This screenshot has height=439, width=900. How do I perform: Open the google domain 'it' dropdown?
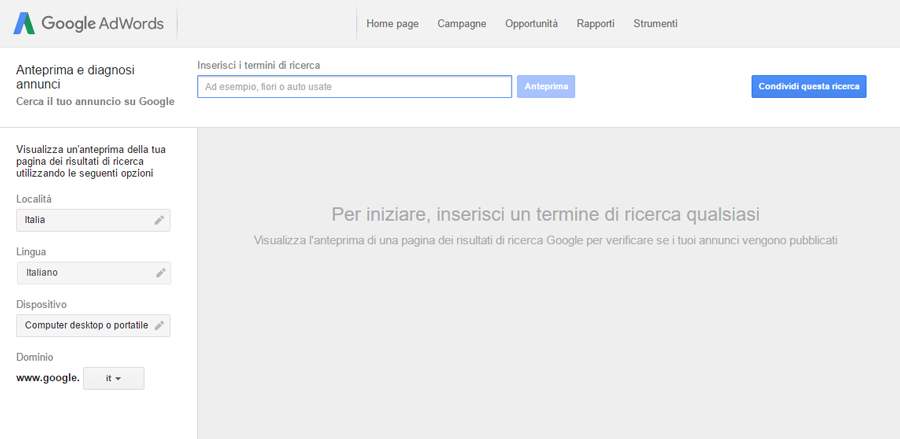(114, 379)
